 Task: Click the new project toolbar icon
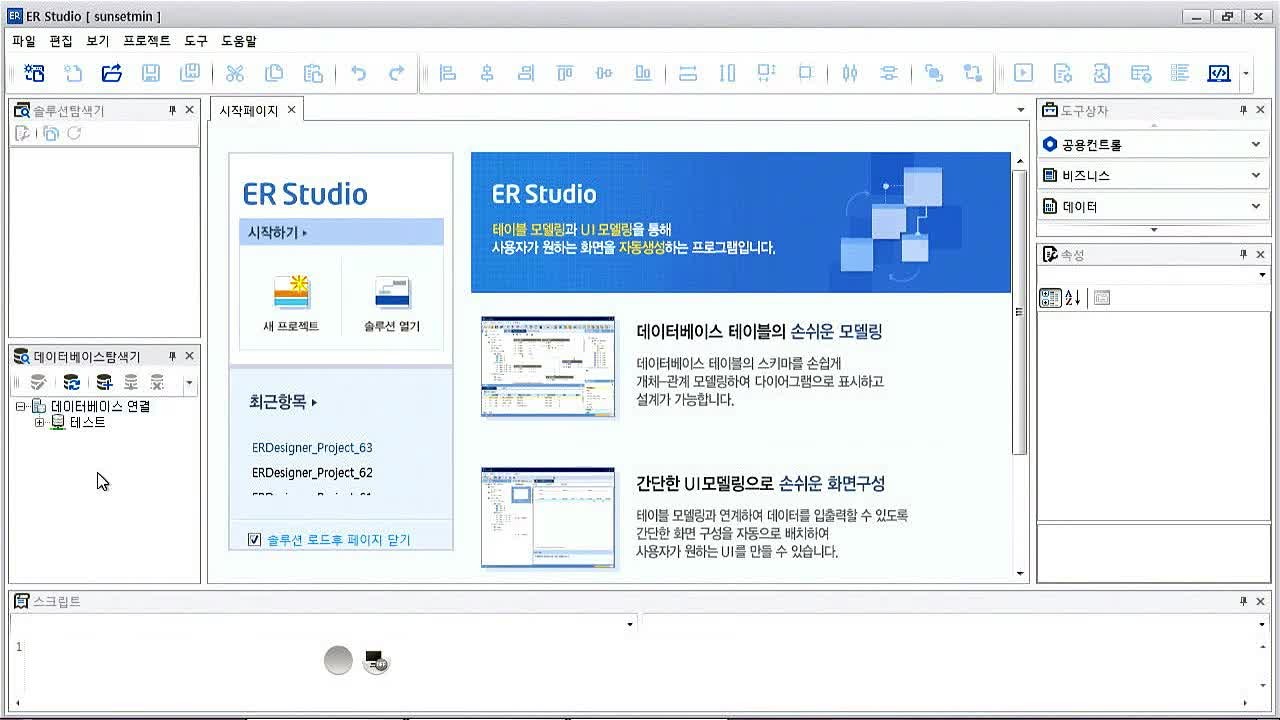point(35,73)
